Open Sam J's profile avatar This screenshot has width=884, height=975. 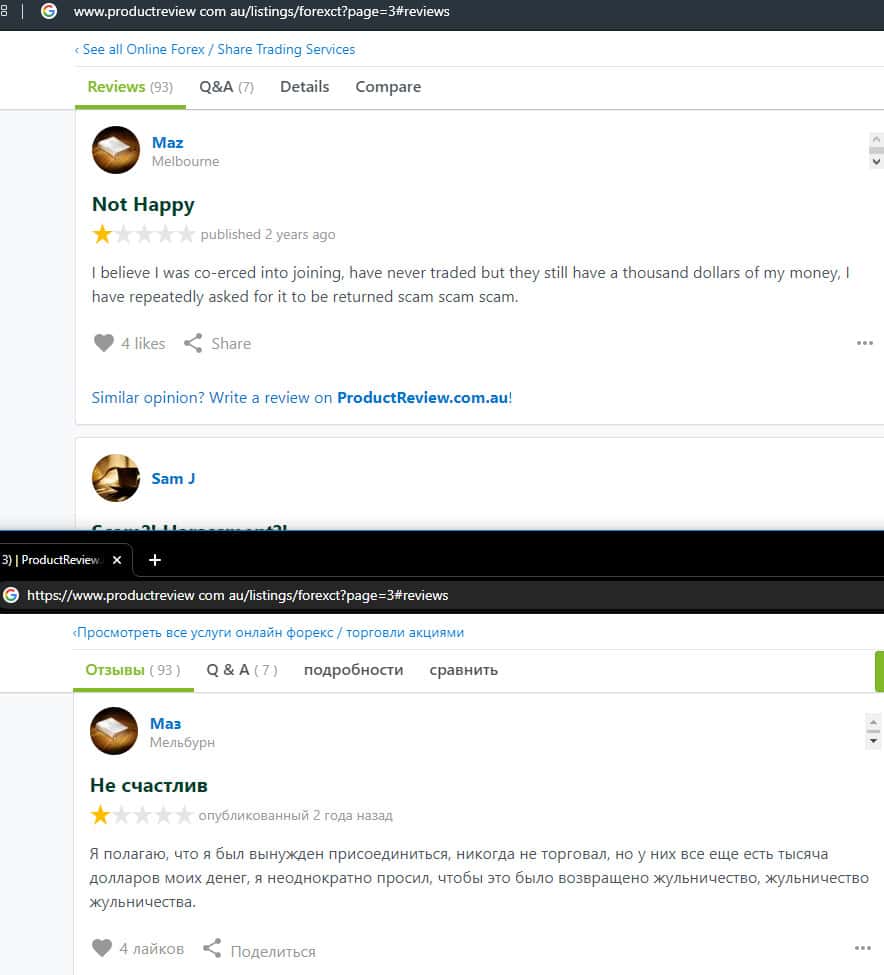(116, 478)
